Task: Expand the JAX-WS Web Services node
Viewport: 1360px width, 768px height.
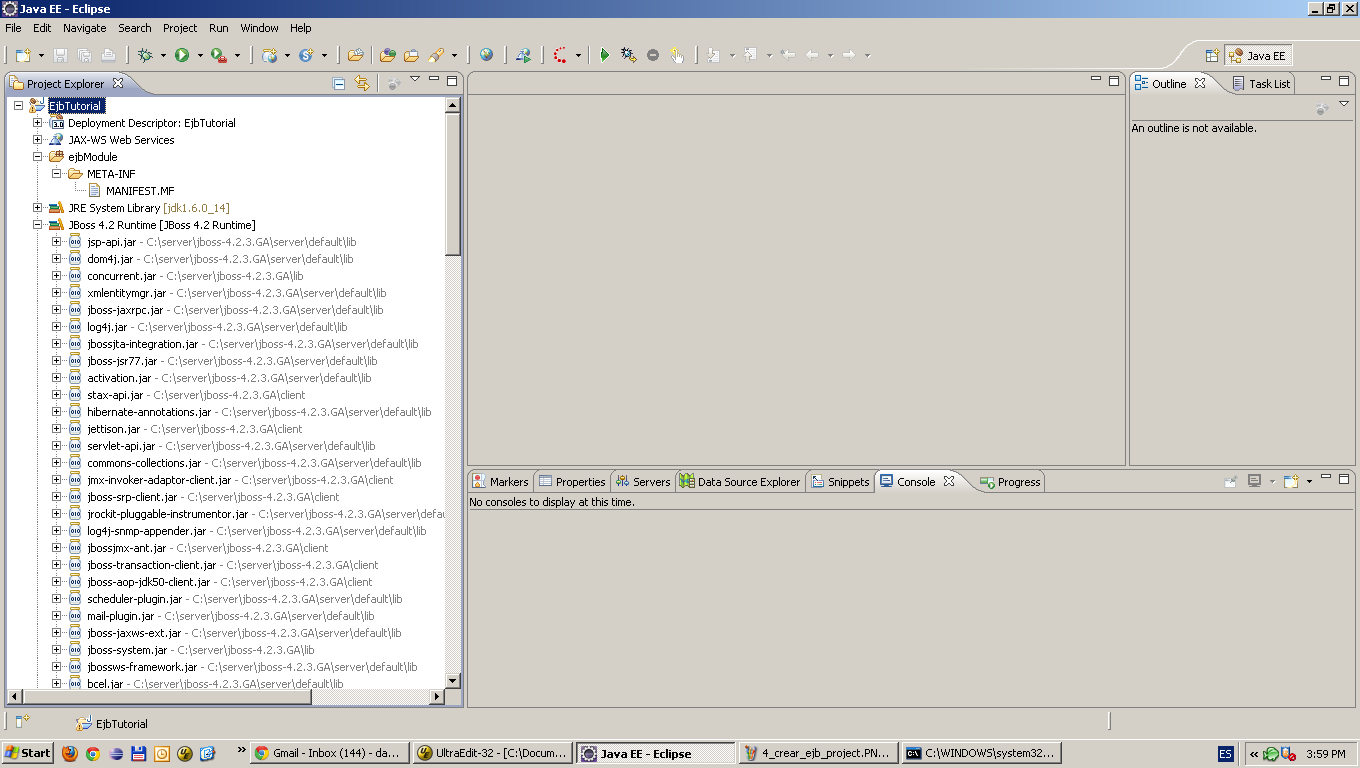Action: pos(37,140)
